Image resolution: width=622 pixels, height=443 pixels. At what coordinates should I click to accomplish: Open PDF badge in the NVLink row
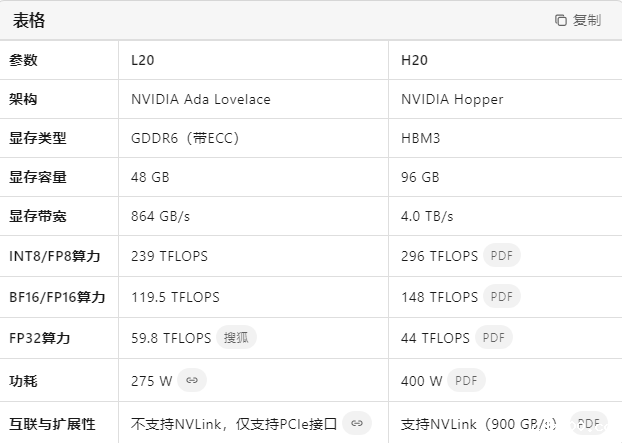pyautogui.click(x=589, y=423)
